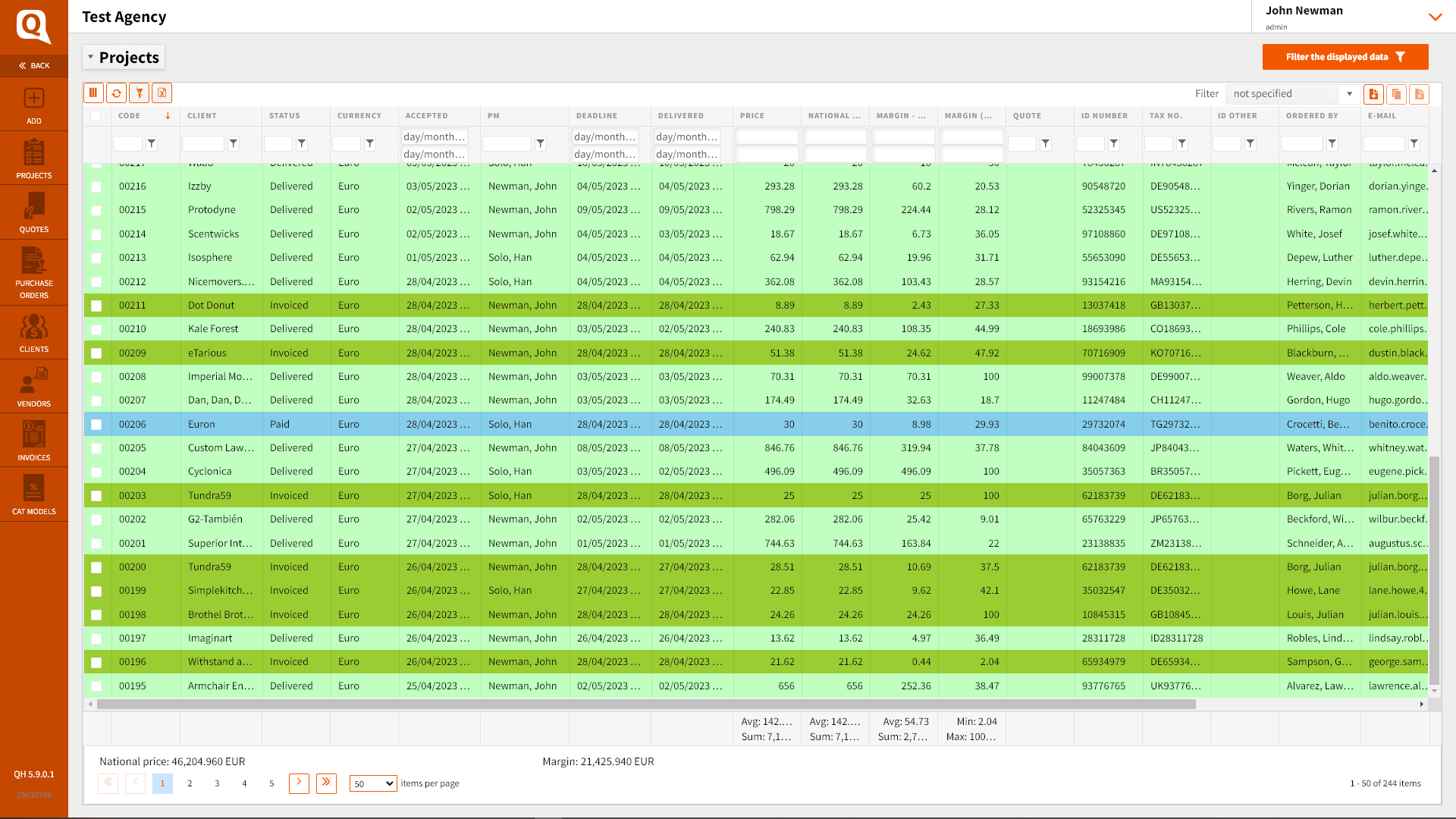Open the E-mail column filter operator
1456x819 pixels.
click(1414, 143)
